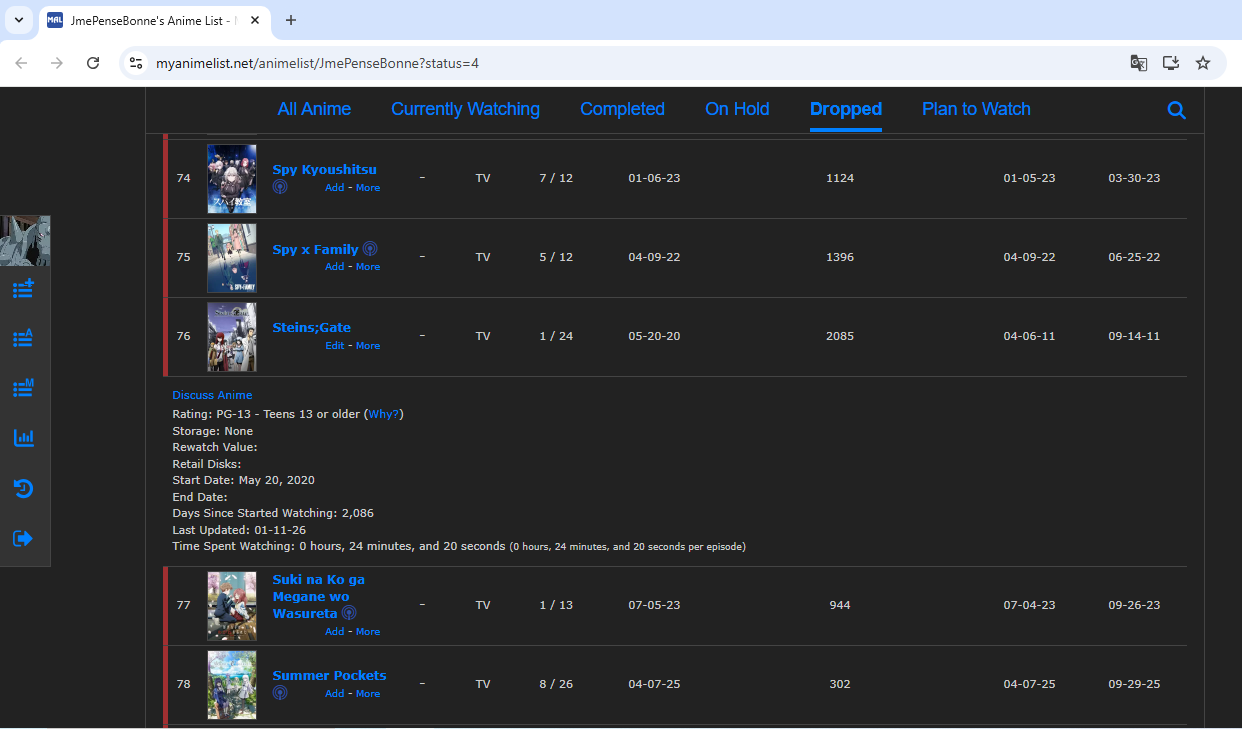Expand More for Suki na Ko ga Megane wo Wasureta
Screen dimensions: 1242x729
pos(368,632)
